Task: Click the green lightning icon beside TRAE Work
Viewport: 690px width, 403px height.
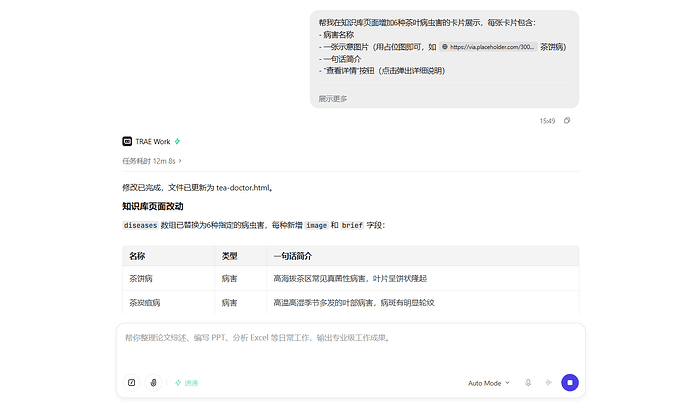Action: [x=177, y=141]
